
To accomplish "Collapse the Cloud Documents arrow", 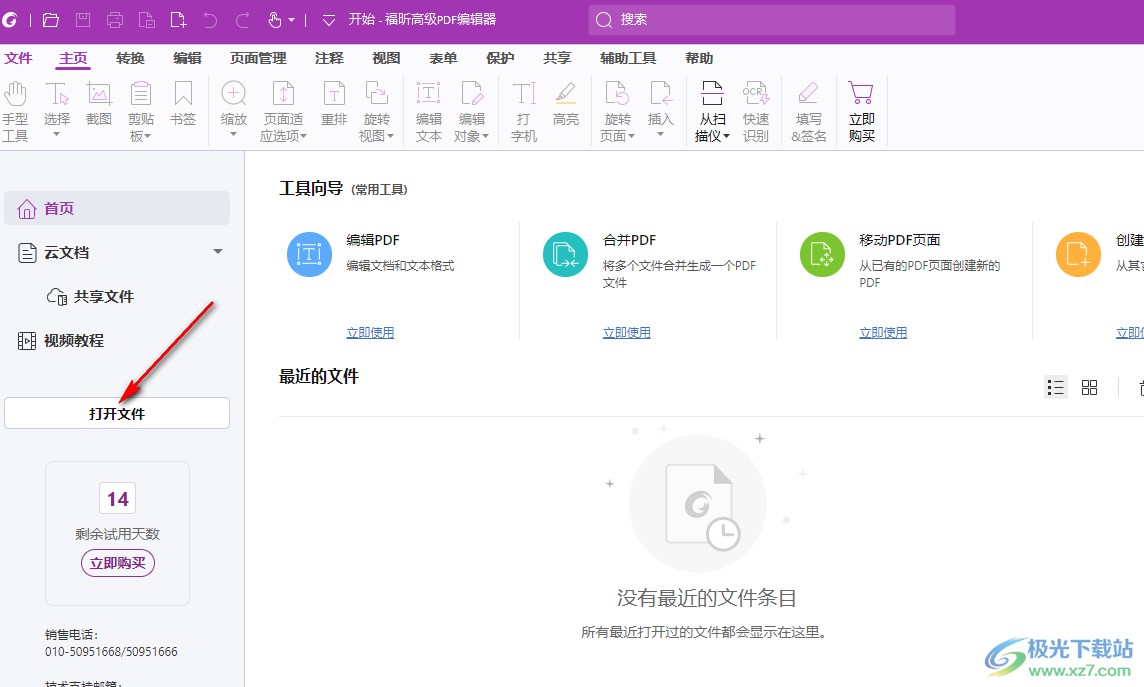I will [x=217, y=252].
